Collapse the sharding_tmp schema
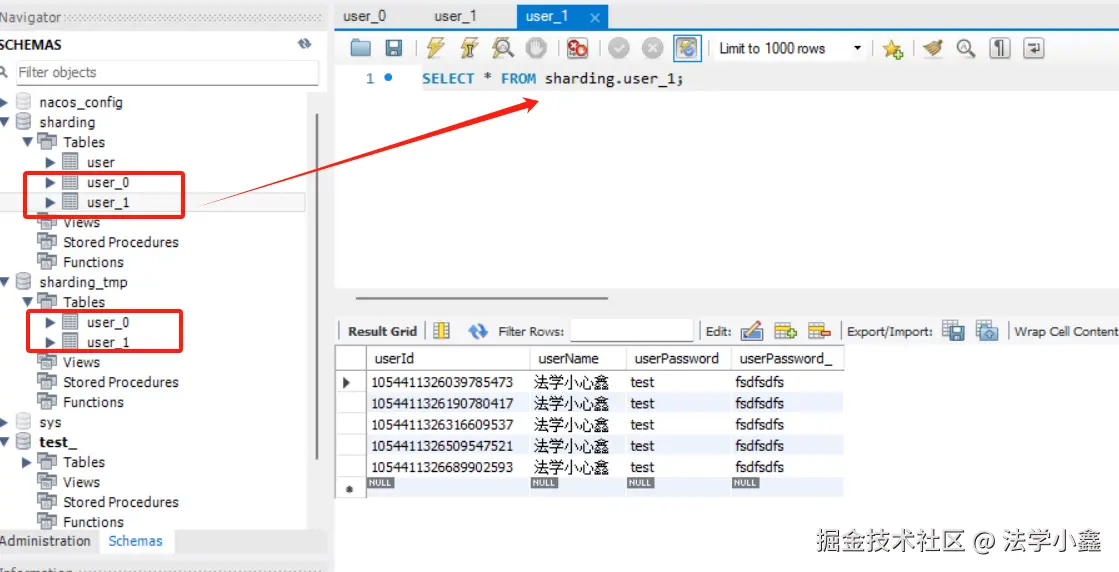The width and height of the screenshot is (1119, 572). pyautogui.click(x=4, y=282)
